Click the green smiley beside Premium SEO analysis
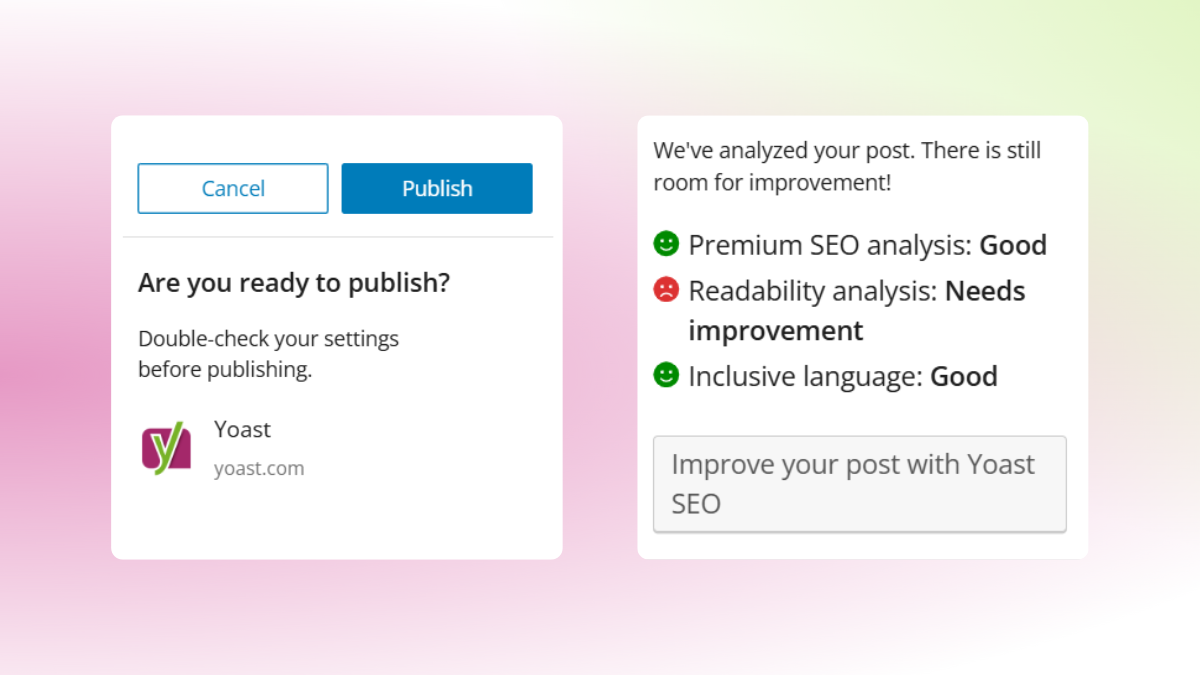 [x=666, y=244]
